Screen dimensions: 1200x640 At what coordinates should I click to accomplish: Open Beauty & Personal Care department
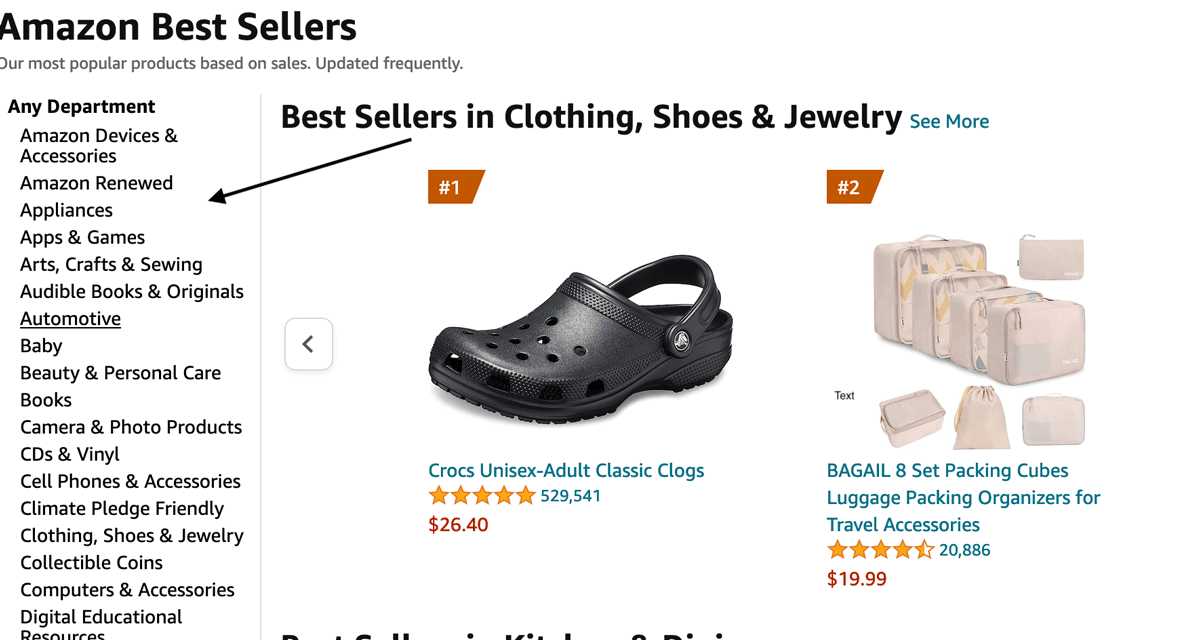120,373
